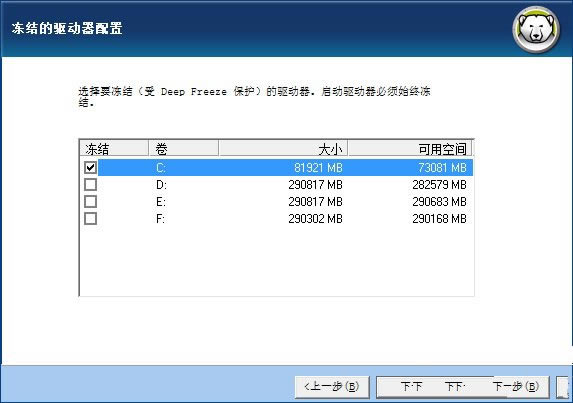Select the E: volume label

pyautogui.click(x=161, y=202)
